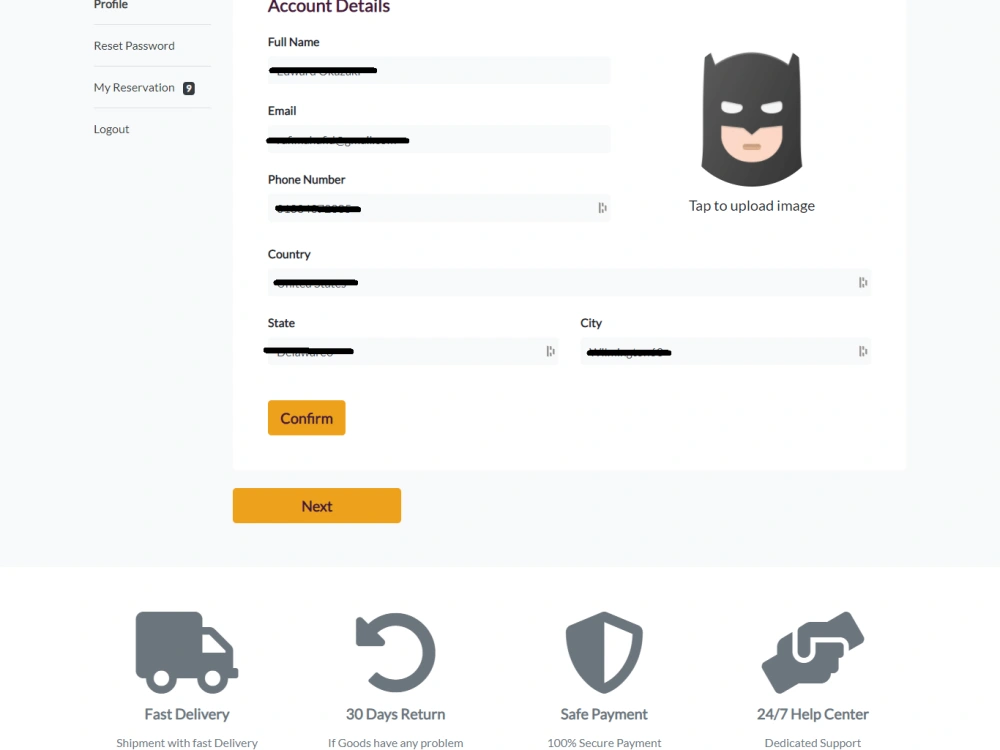Click the Safe Payment shield icon
Viewport: 1000px width, 750px height.
604,652
